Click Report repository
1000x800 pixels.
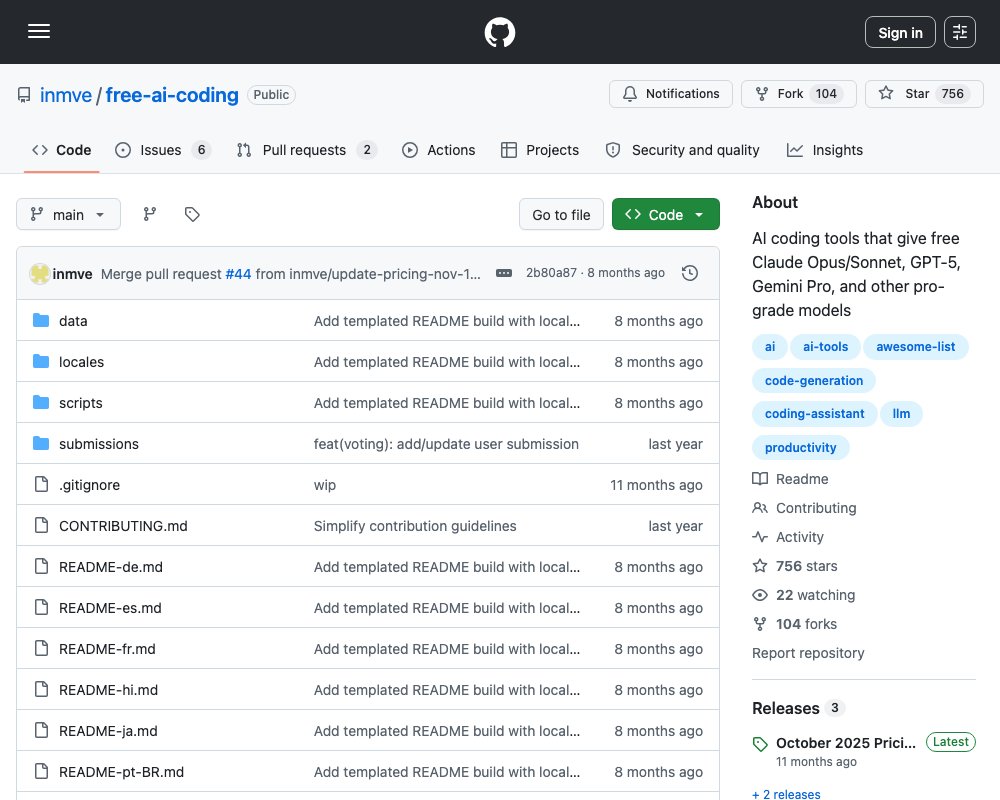[808, 653]
